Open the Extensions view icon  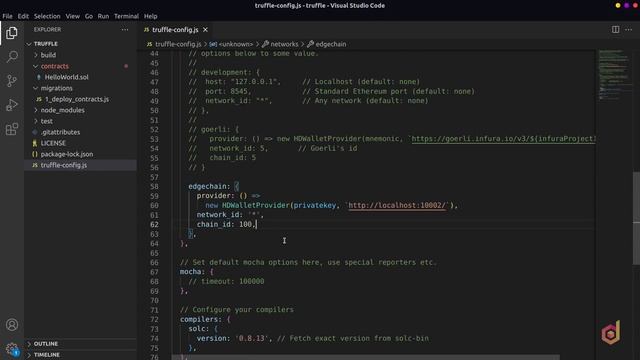pos(12,129)
